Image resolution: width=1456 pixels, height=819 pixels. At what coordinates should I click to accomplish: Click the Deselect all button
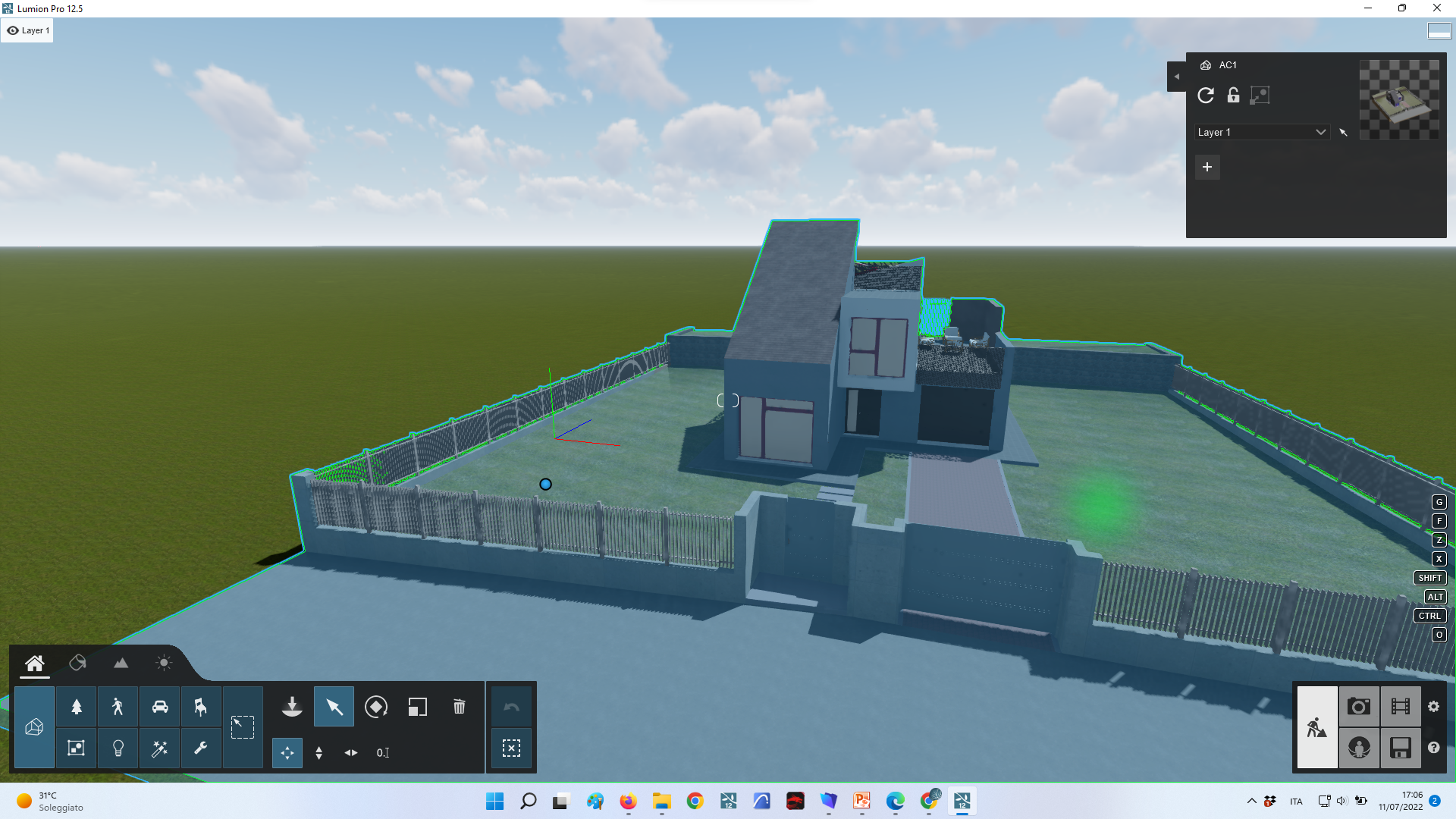point(511,748)
